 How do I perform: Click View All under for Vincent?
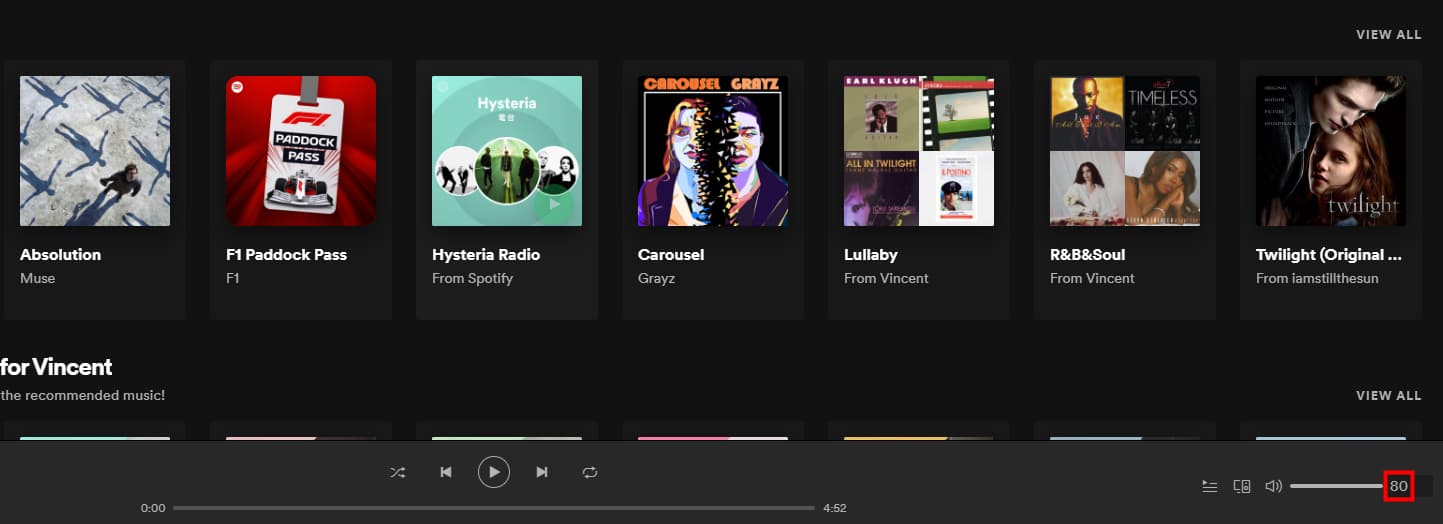point(1388,396)
